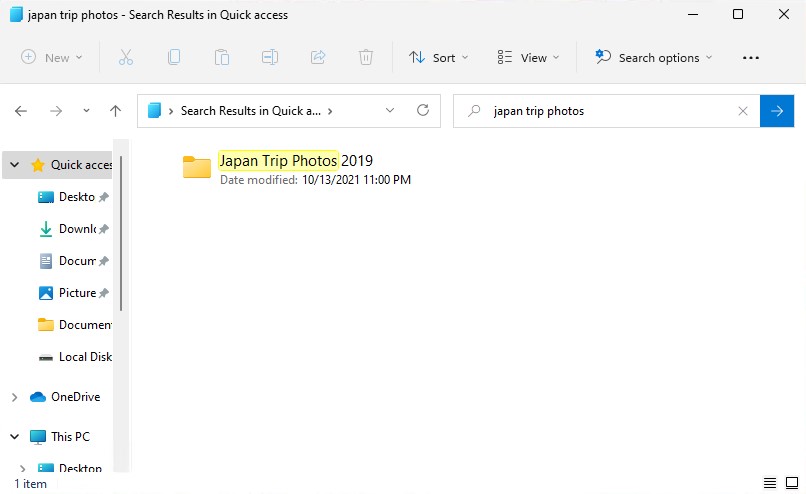Open the Sort dropdown

(438, 58)
